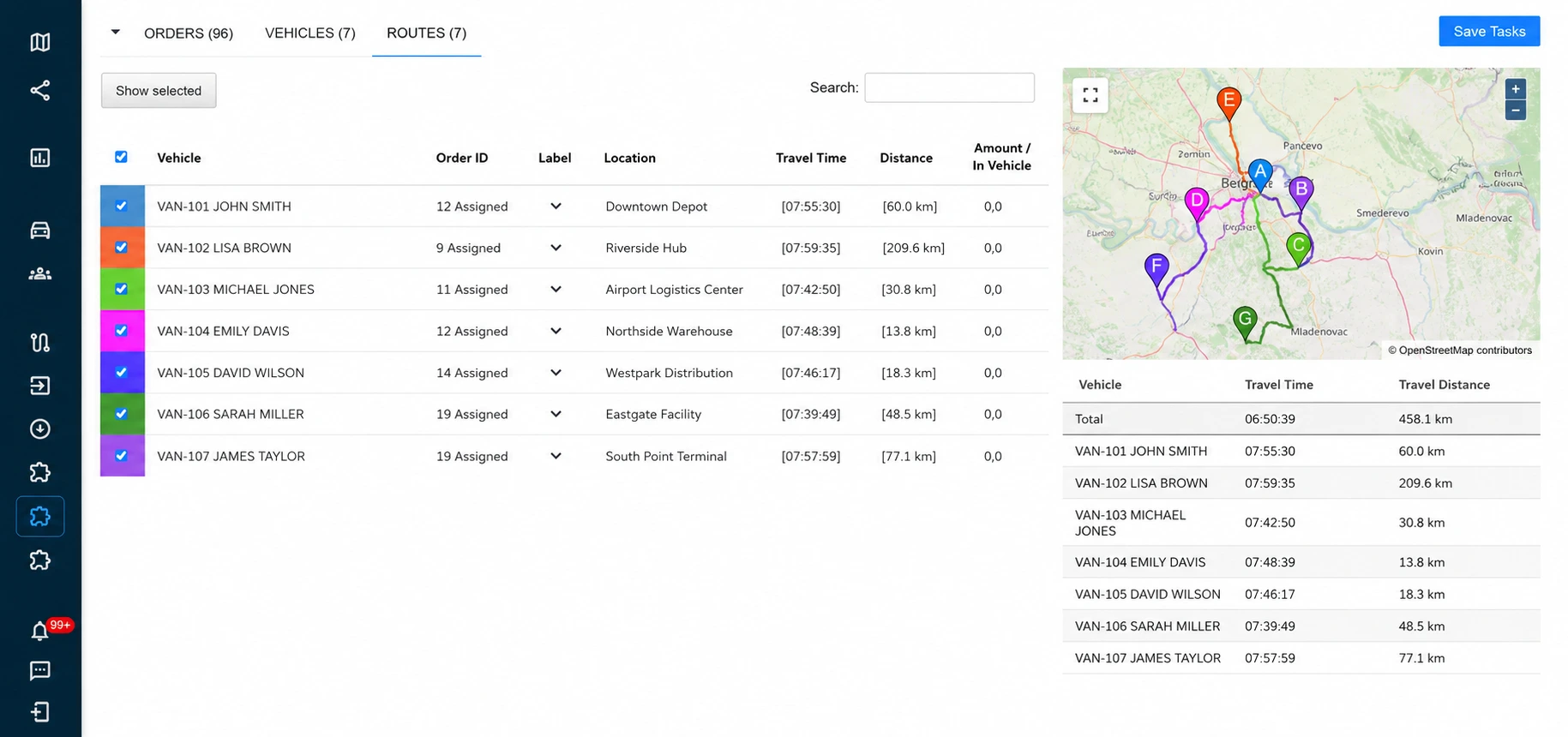1568x737 pixels.
Task: Open the vehicles car icon
Action: [x=40, y=230]
